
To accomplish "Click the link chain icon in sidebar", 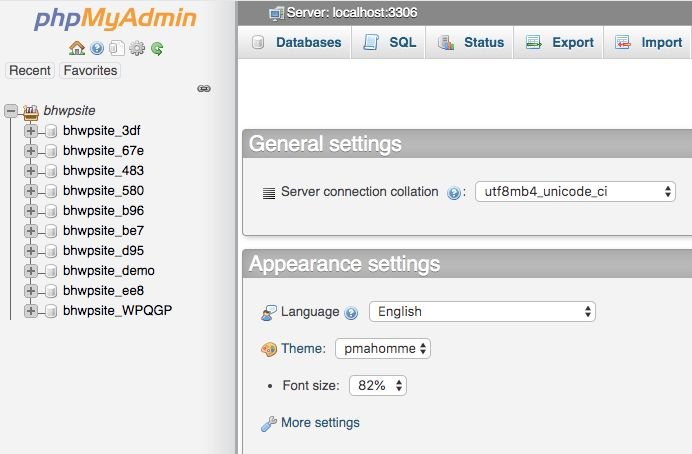I will coord(204,89).
